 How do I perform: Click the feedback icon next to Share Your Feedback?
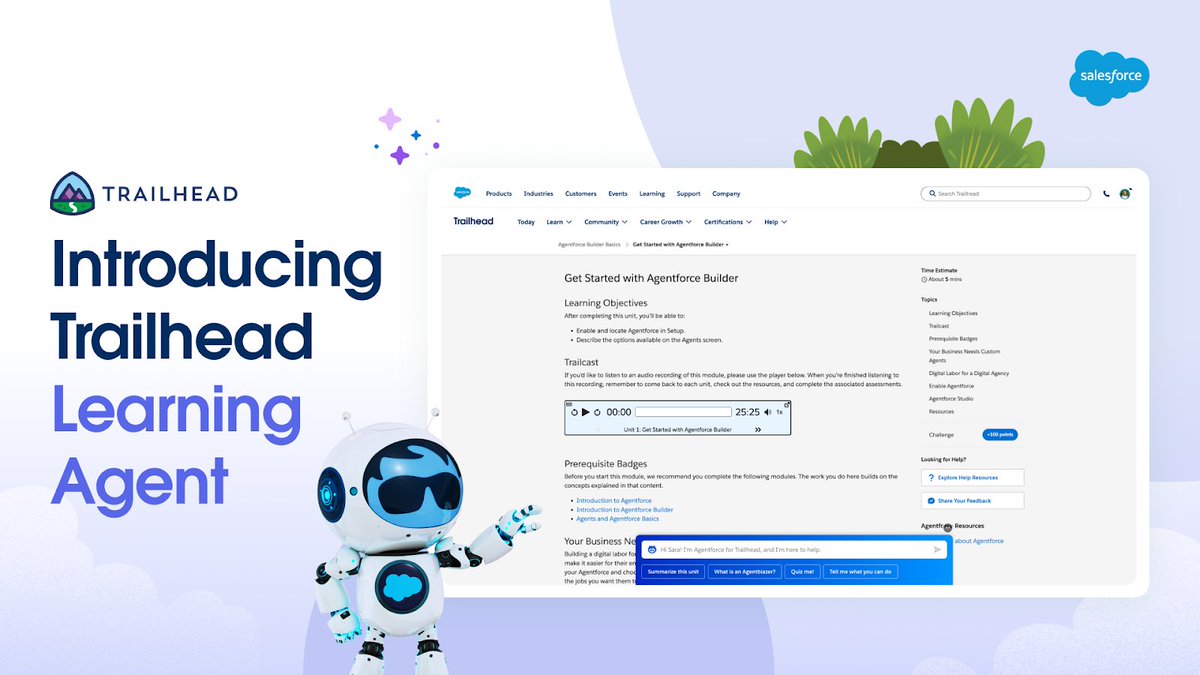point(931,500)
